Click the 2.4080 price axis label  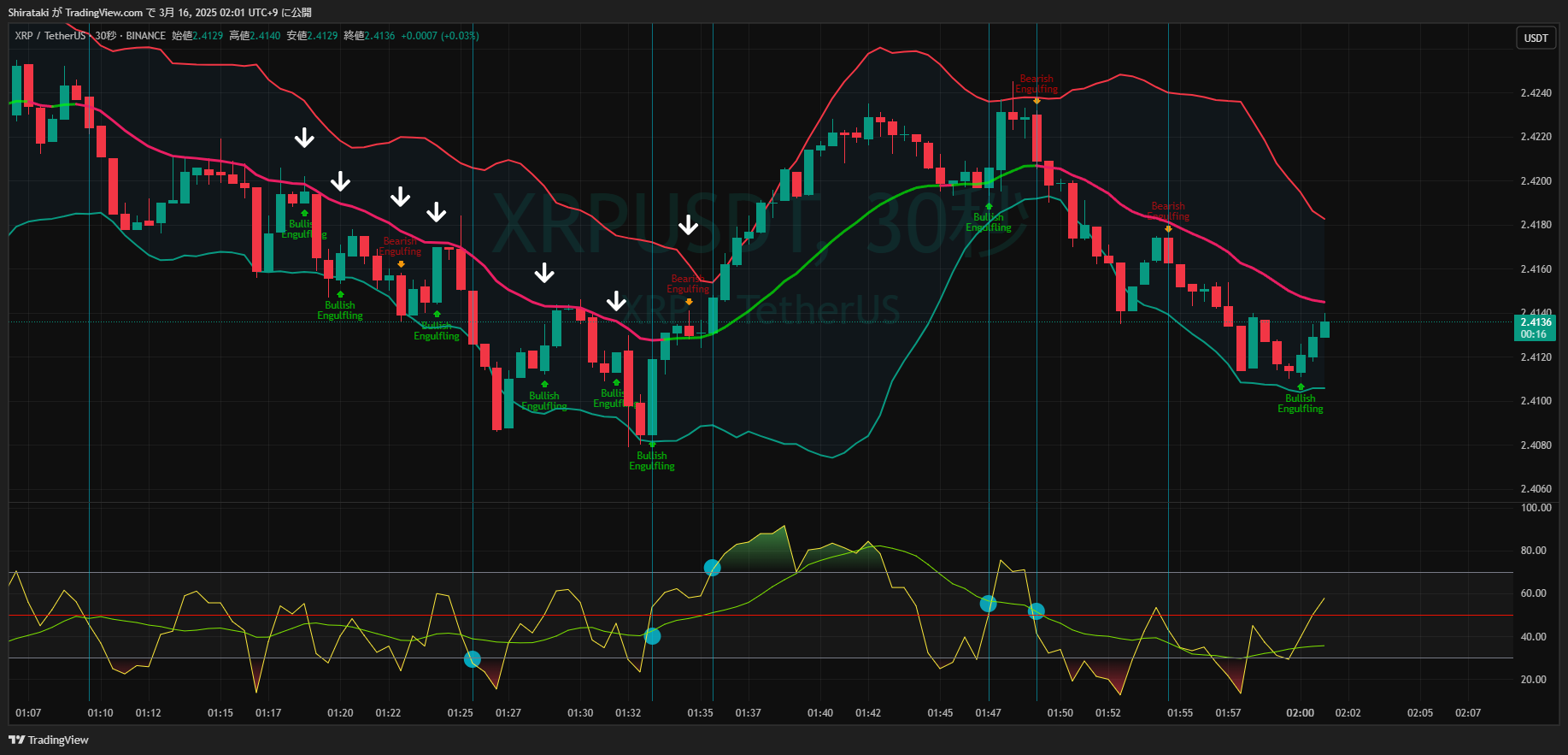pos(1536,445)
